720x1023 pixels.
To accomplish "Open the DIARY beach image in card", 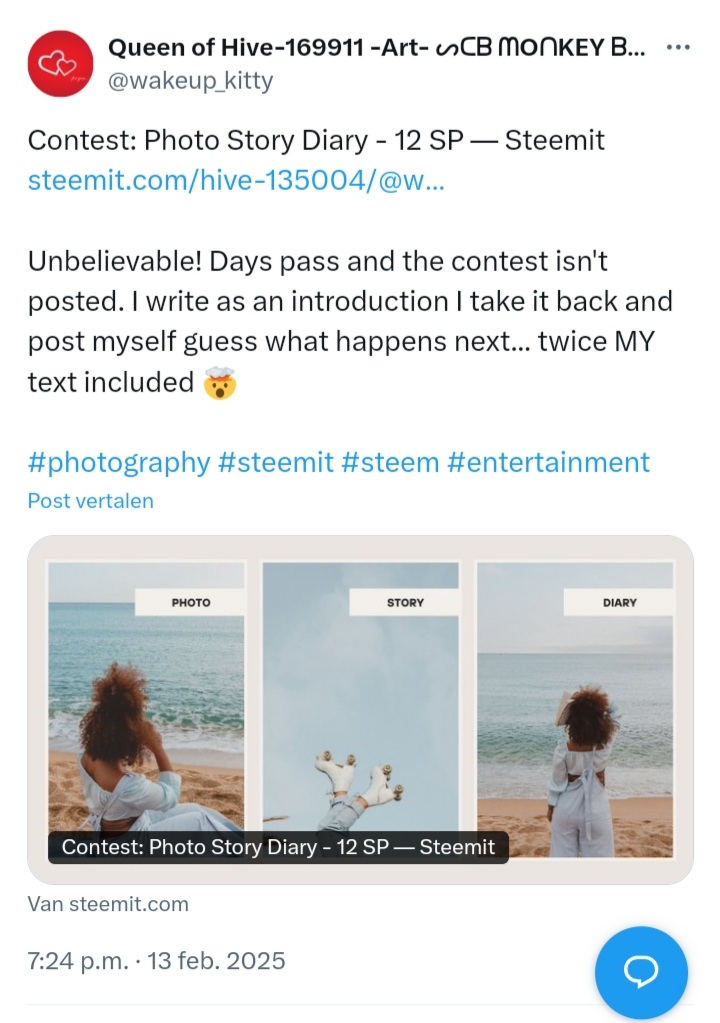I will [x=575, y=710].
